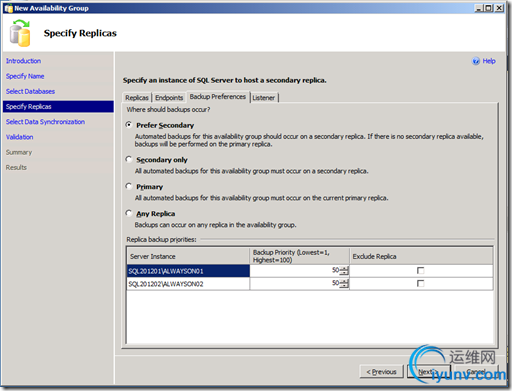Click the Summary step in sidebar
The height and width of the screenshot is (391, 512).
19,152
